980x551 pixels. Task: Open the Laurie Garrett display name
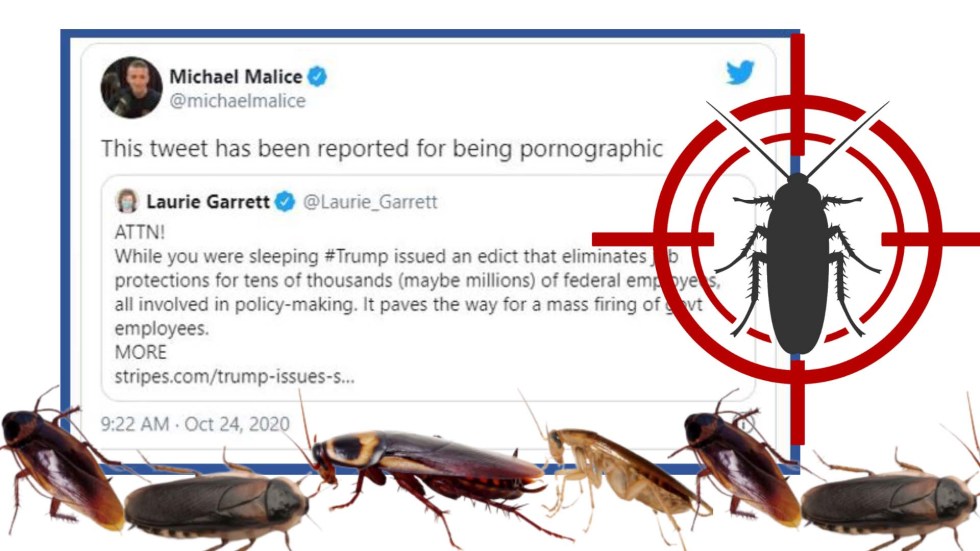coord(208,201)
